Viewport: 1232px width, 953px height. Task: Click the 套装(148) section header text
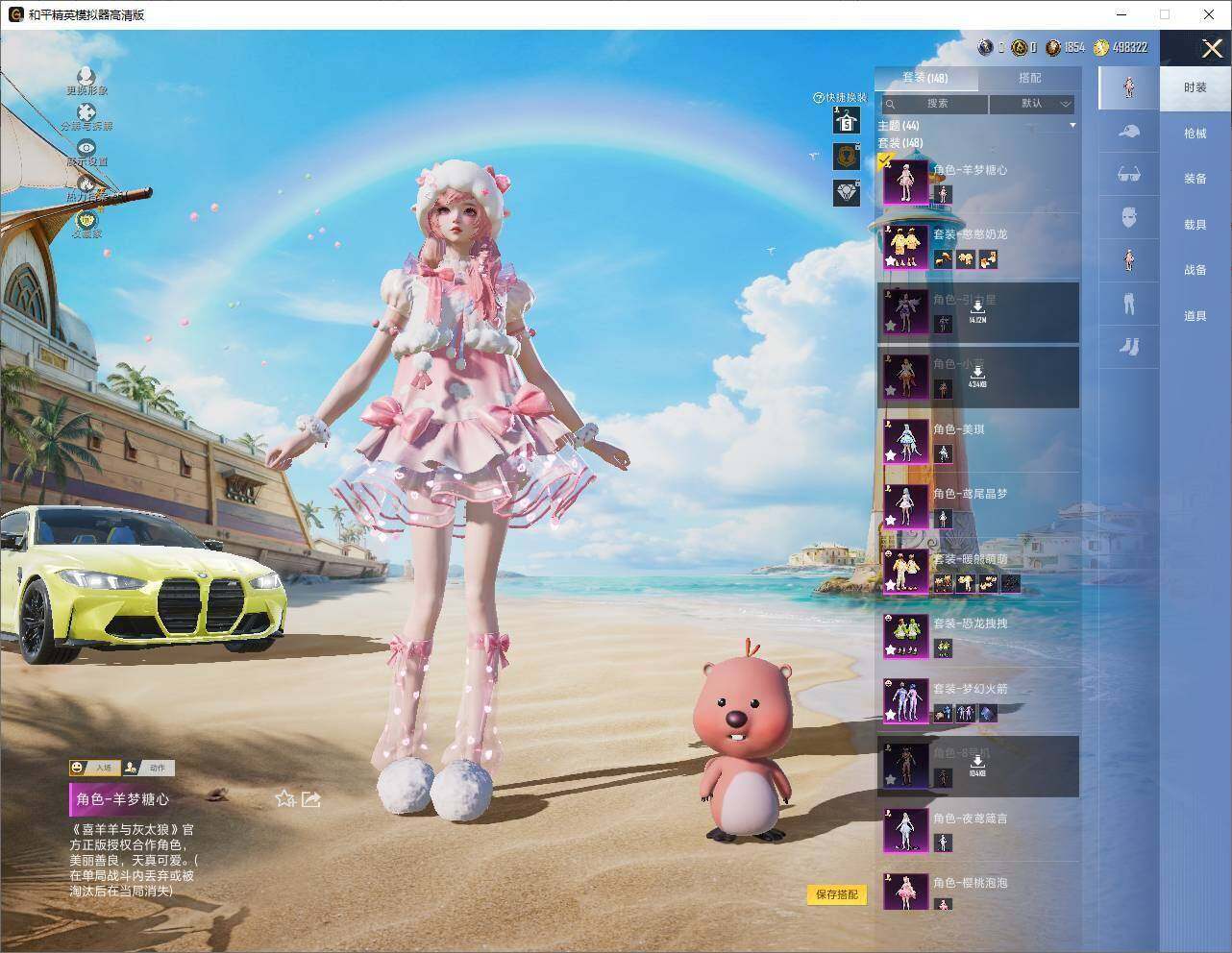click(899, 143)
